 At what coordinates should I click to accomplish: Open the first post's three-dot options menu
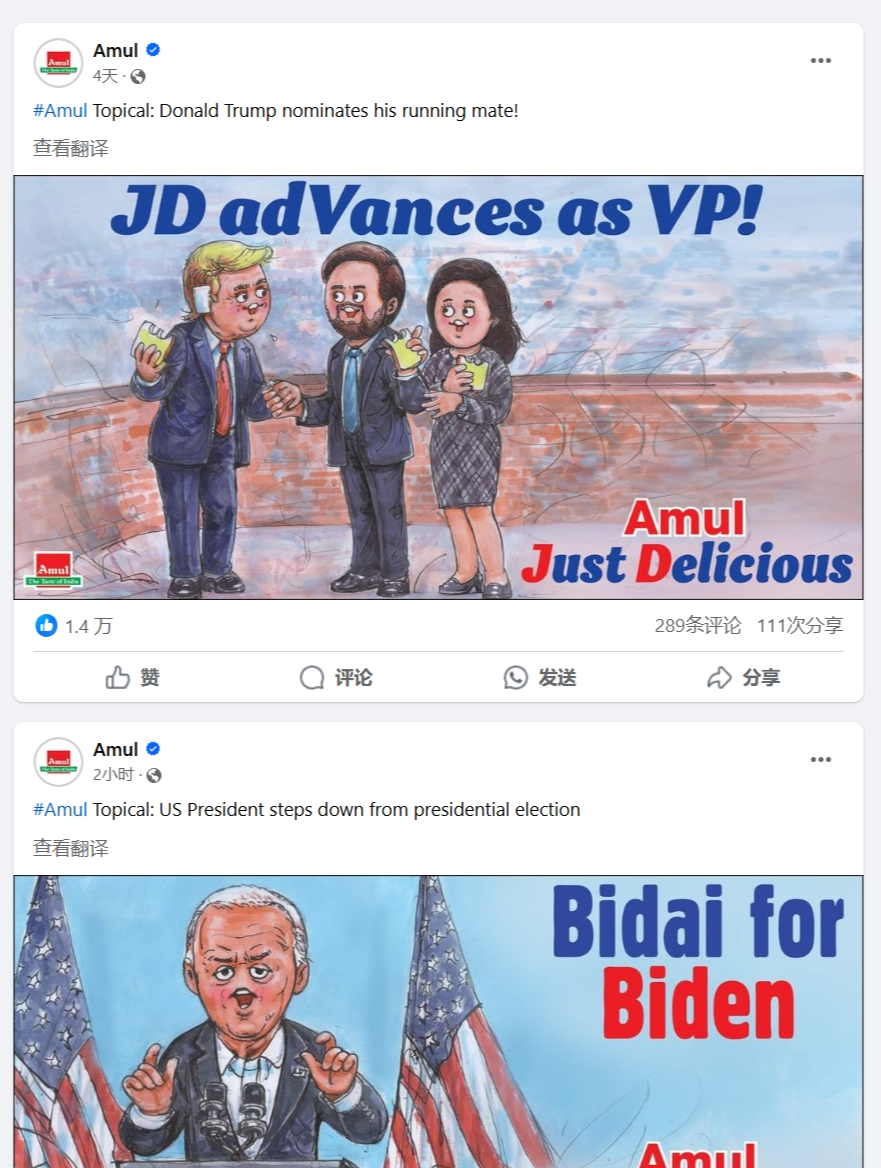click(820, 60)
